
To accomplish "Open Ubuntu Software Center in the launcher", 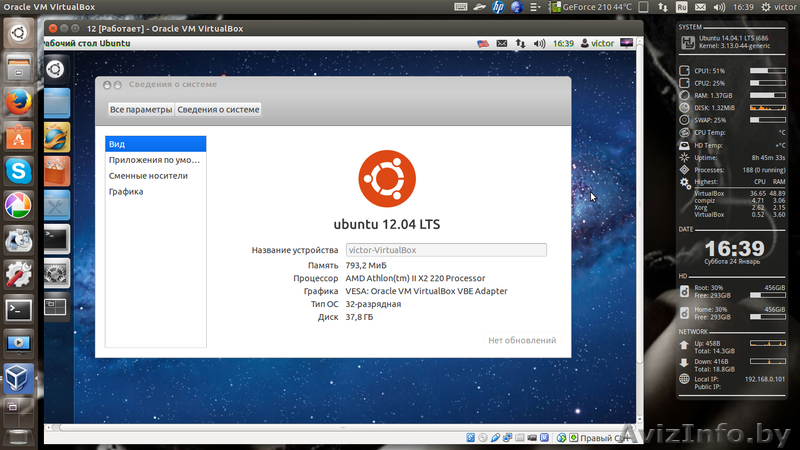I will [x=18, y=137].
